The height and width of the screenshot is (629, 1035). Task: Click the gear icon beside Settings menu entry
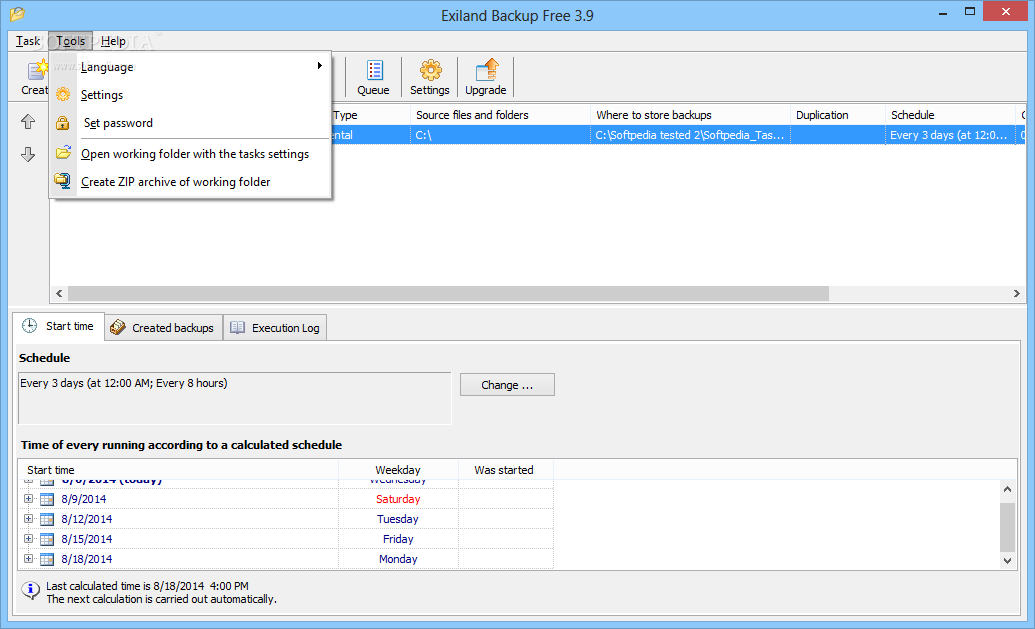coord(63,94)
